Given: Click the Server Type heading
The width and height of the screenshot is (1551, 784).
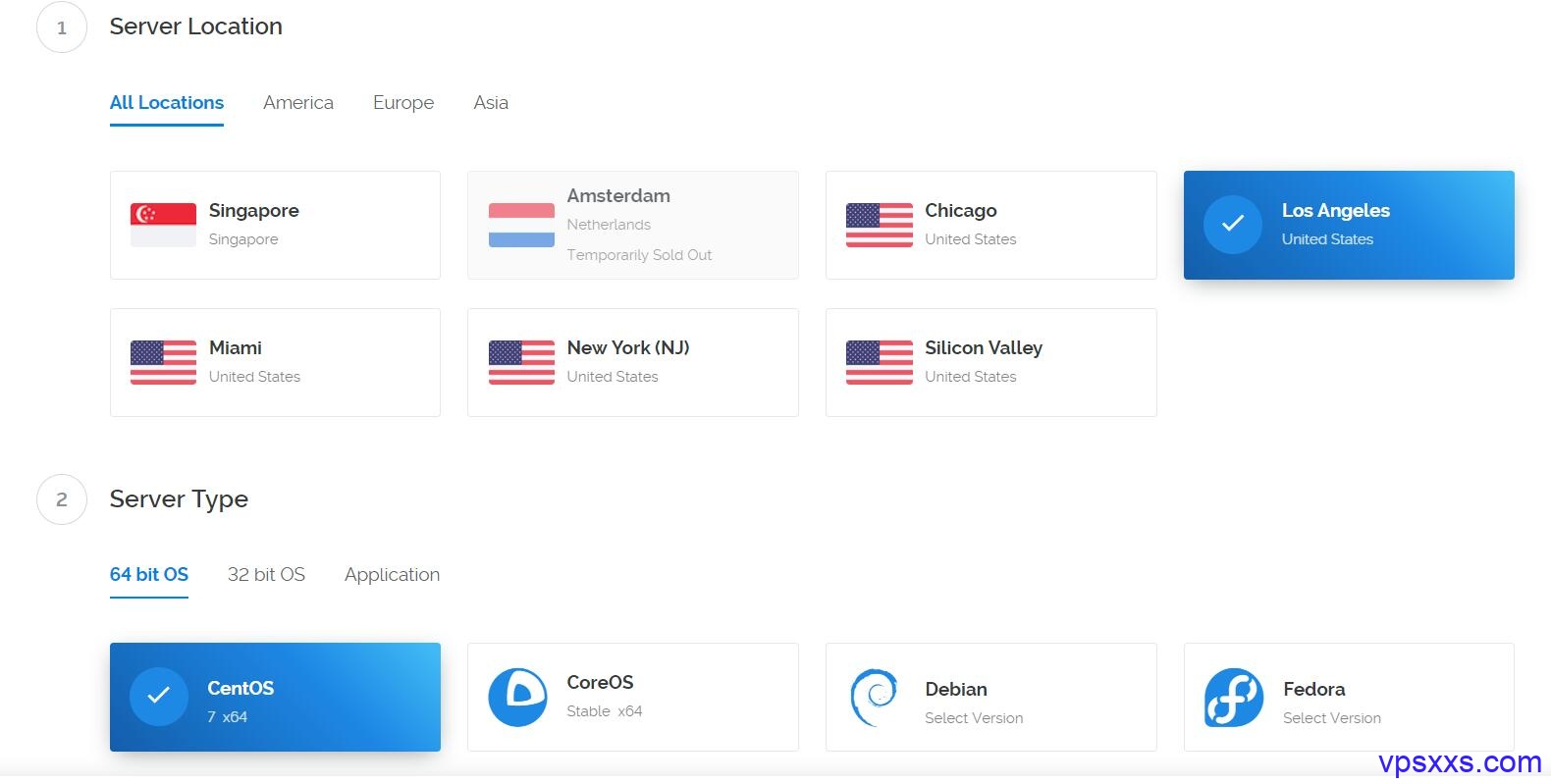Looking at the screenshot, I should [x=179, y=499].
